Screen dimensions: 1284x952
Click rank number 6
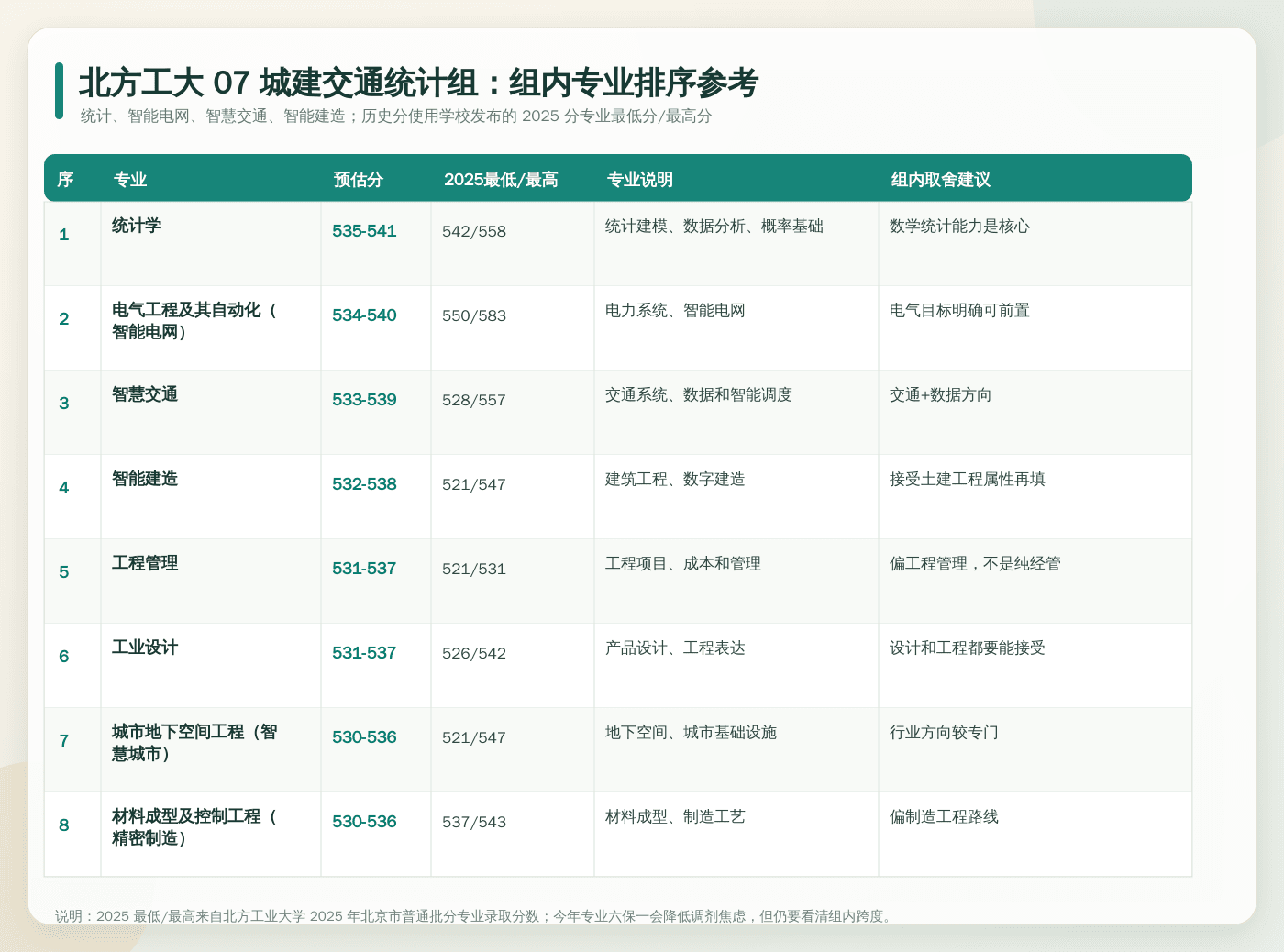point(63,657)
